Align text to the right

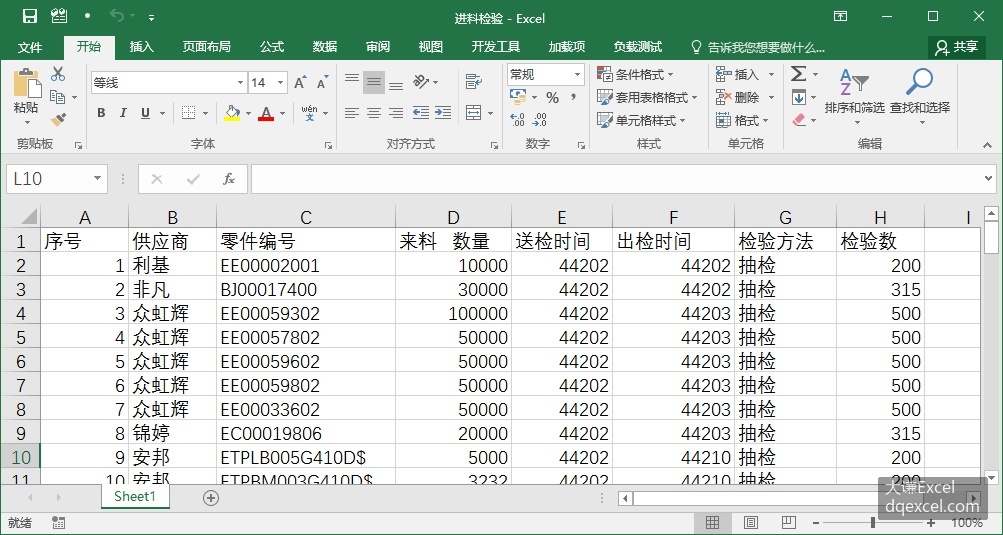pos(396,113)
